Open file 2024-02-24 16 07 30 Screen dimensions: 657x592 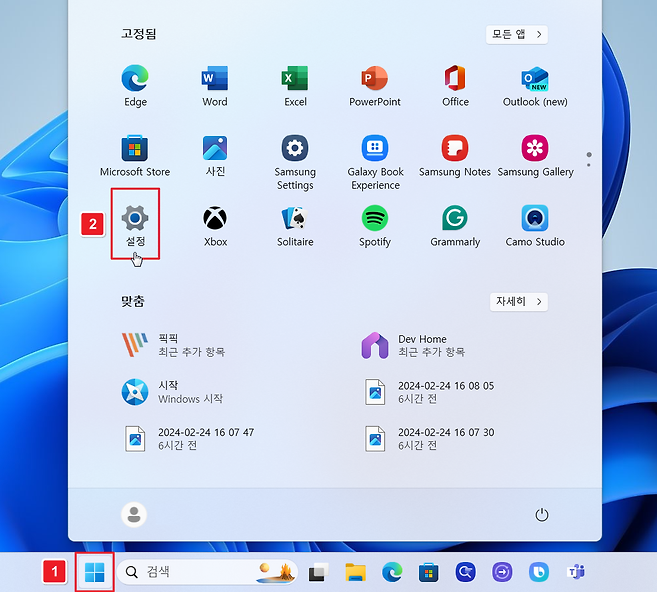tap(429, 439)
